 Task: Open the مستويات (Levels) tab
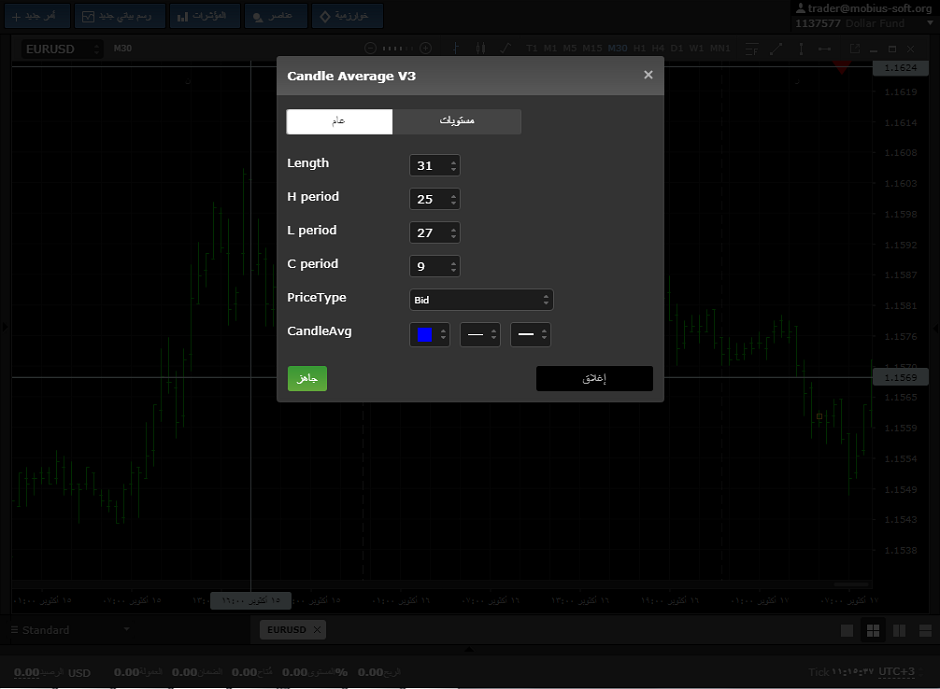457,121
